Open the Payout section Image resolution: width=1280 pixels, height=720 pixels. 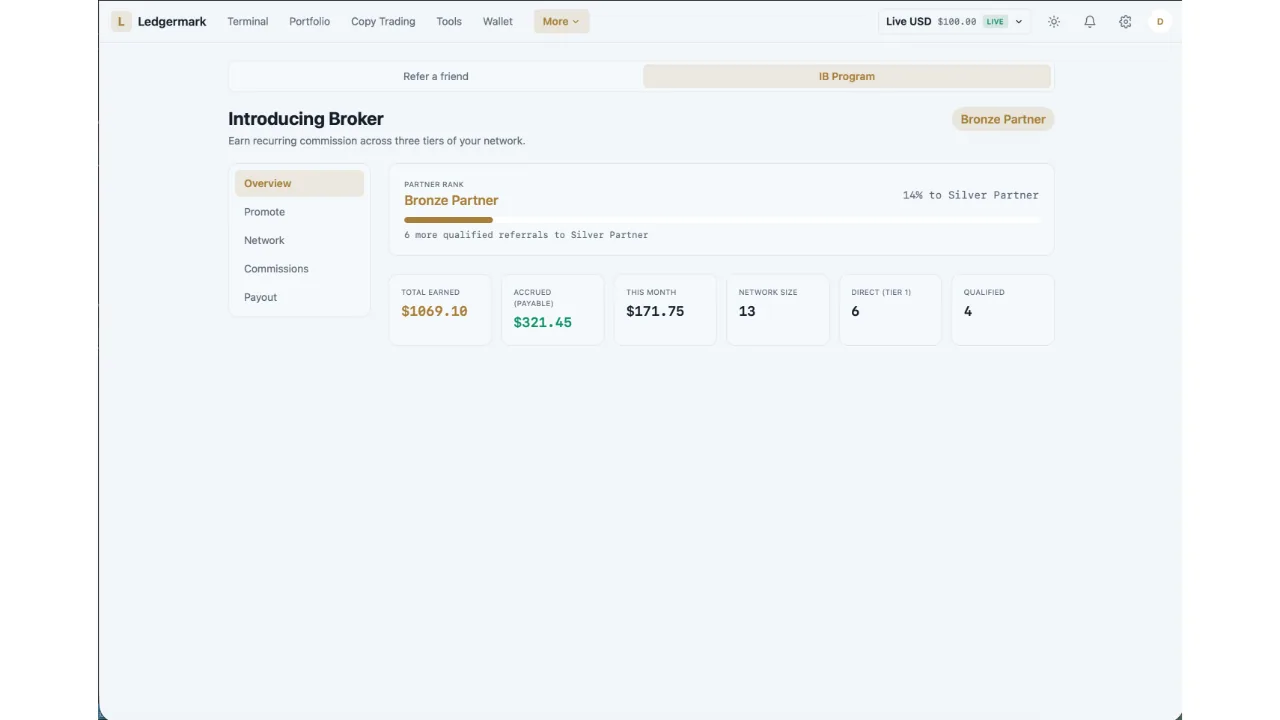(x=299, y=297)
